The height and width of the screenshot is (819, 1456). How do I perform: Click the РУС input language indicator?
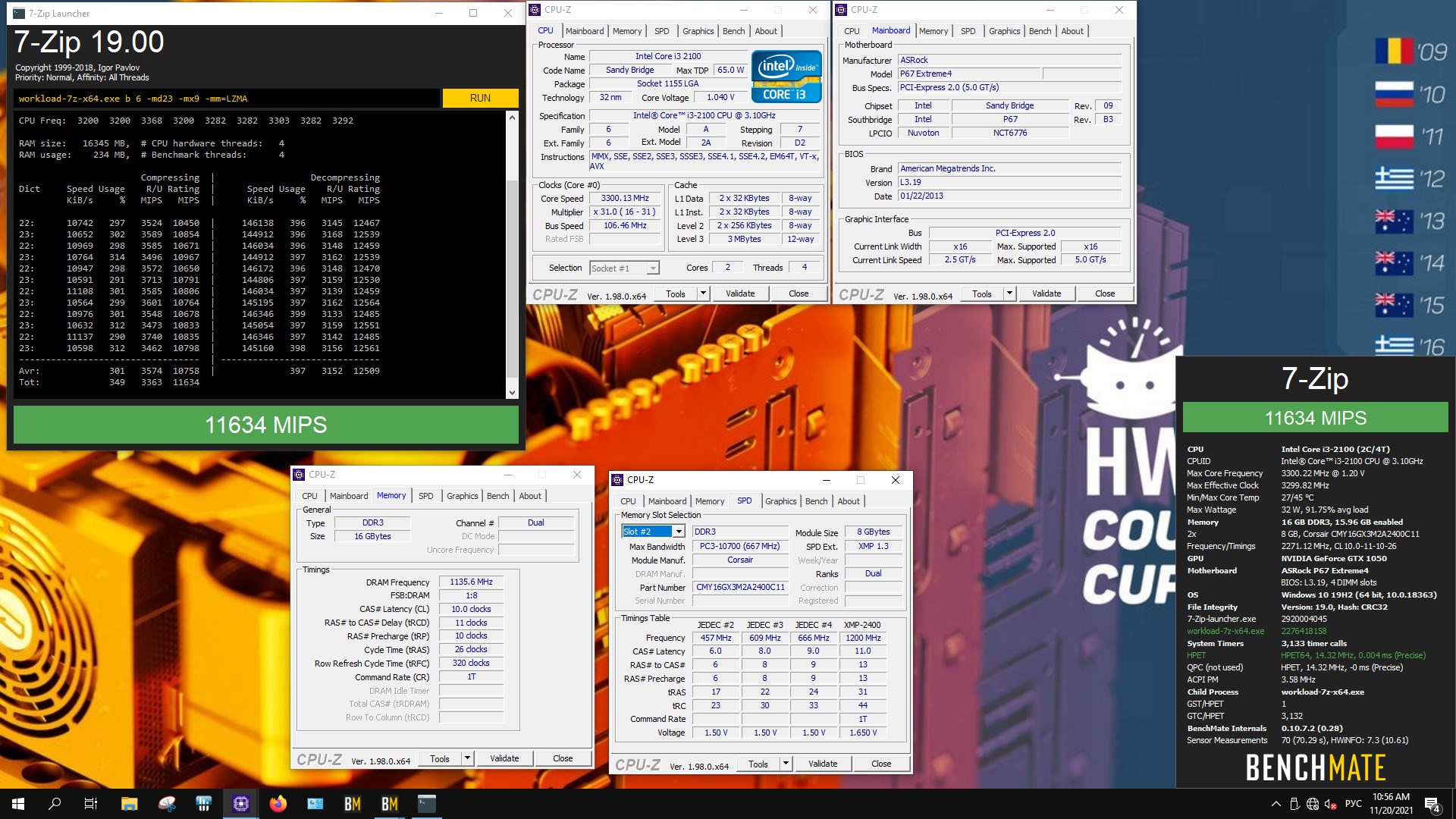(x=1354, y=804)
